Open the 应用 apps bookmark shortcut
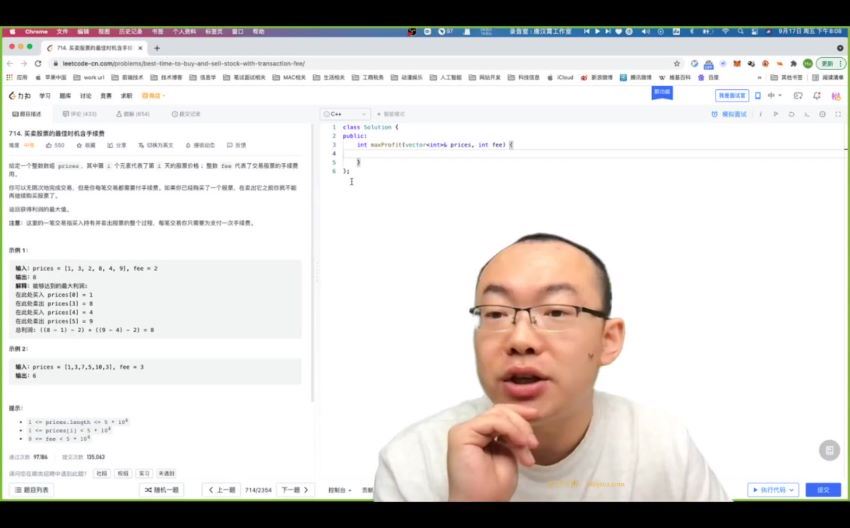Viewport: 850px width, 528px height. tap(17, 78)
